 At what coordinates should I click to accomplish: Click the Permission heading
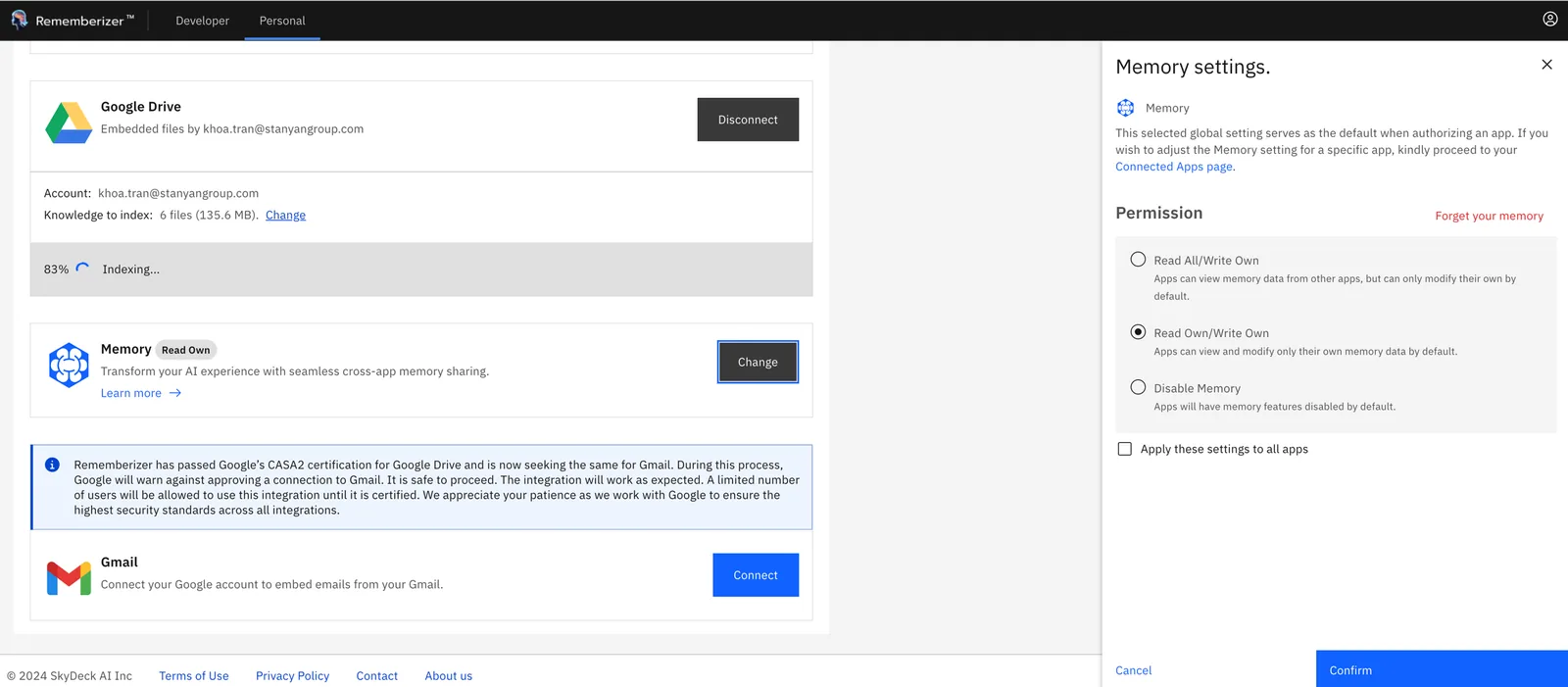pos(1158,213)
